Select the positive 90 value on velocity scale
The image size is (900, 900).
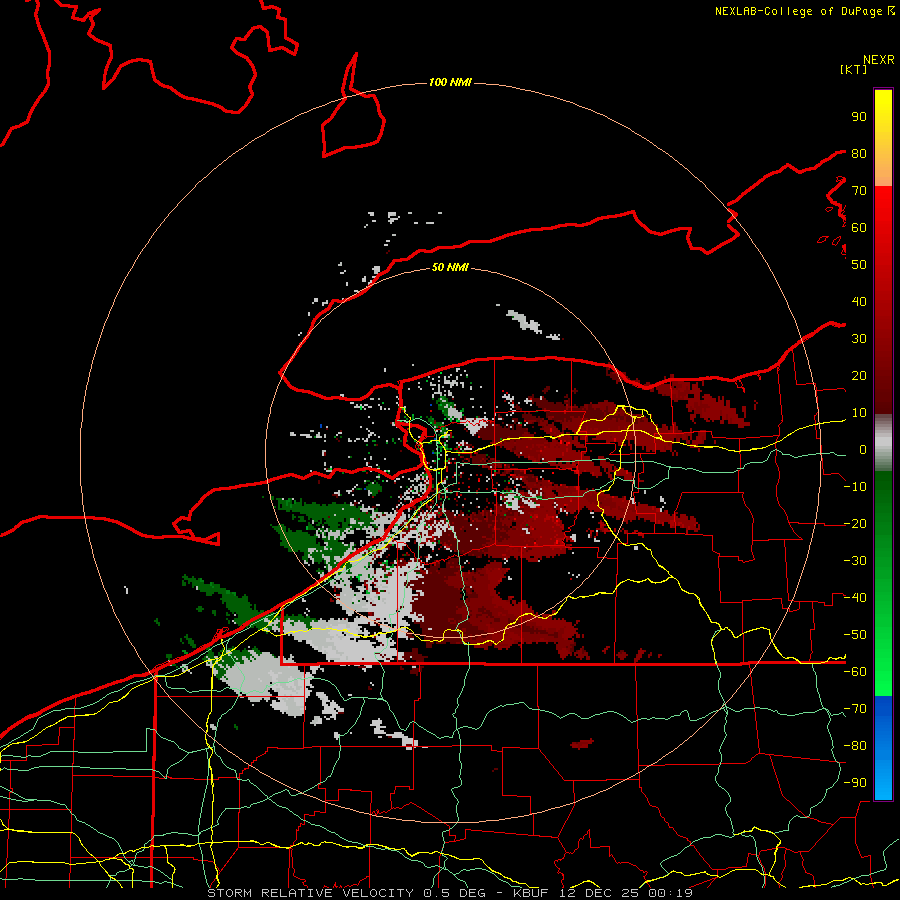pyautogui.click(x=859, y=117)
